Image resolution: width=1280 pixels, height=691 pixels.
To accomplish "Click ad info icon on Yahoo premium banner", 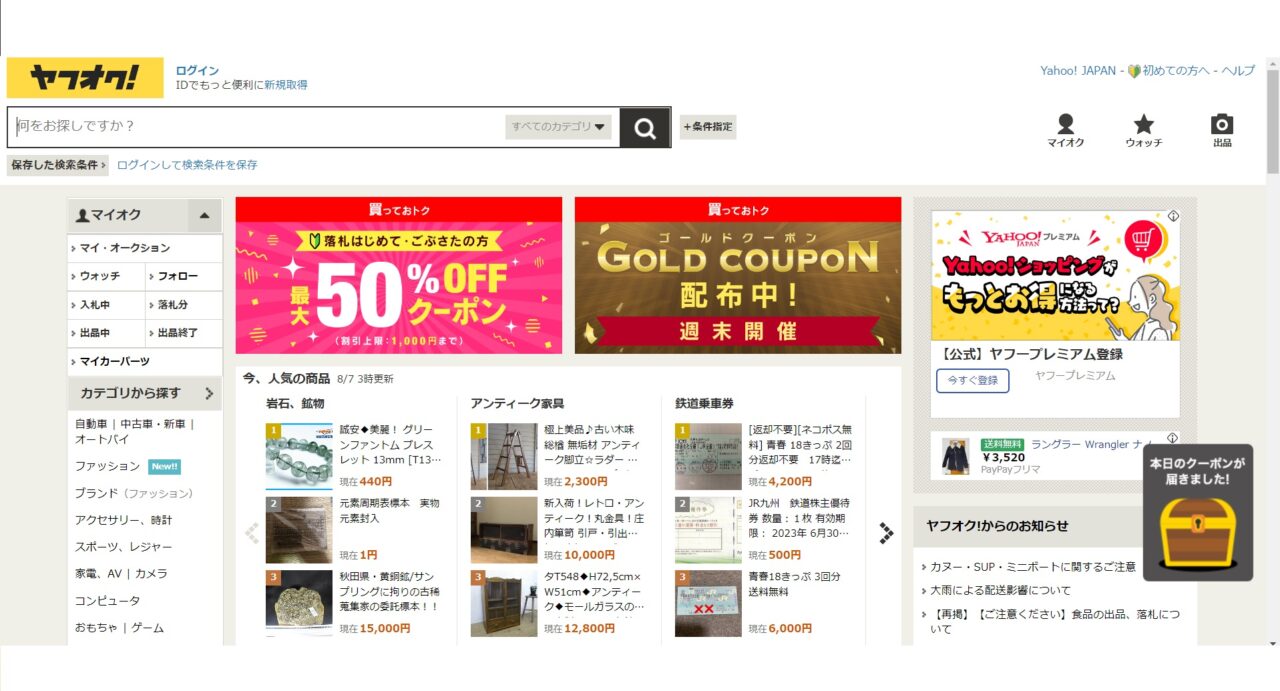I will coord(1173,216).
